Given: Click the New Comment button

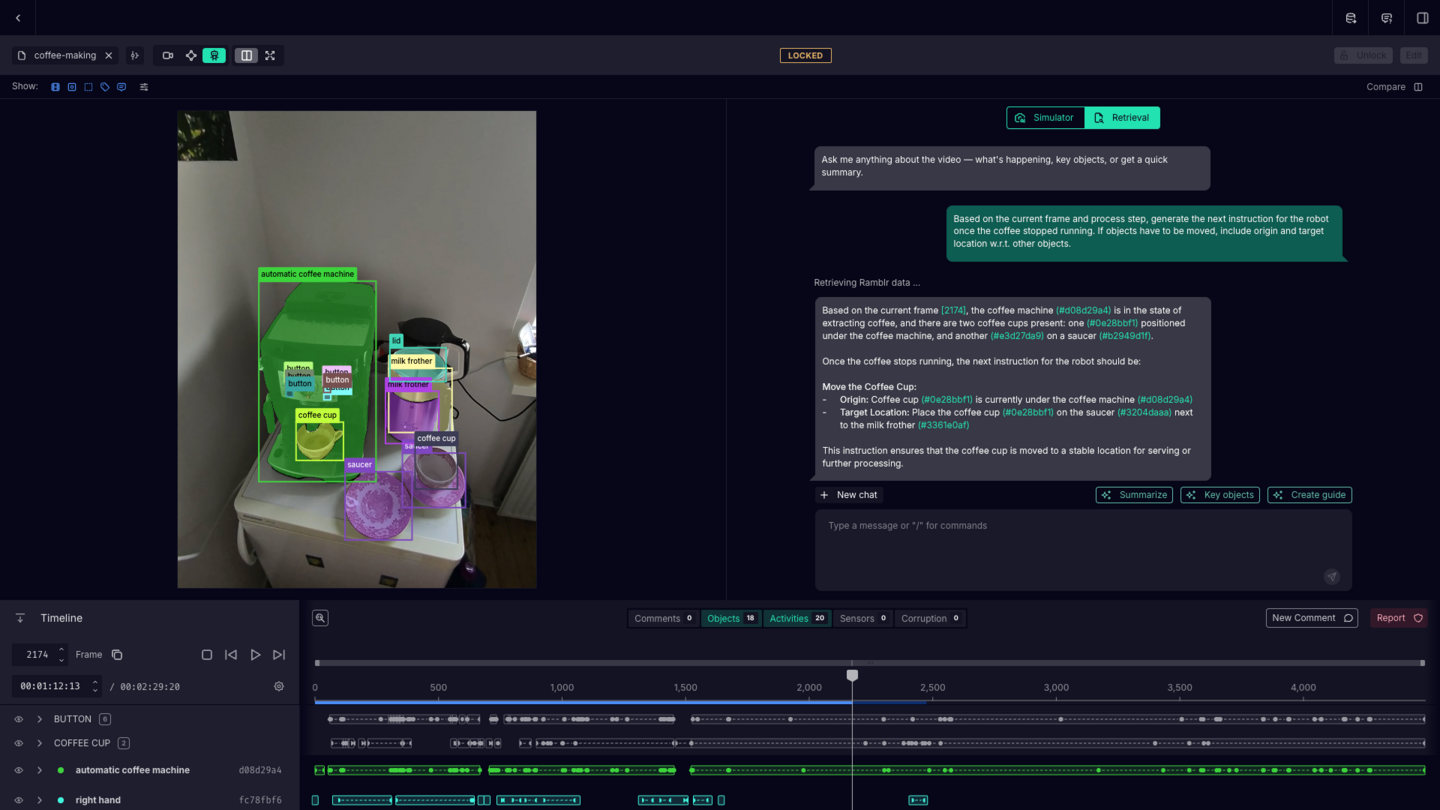Looking at the screenshot, I should [1311, 618].
